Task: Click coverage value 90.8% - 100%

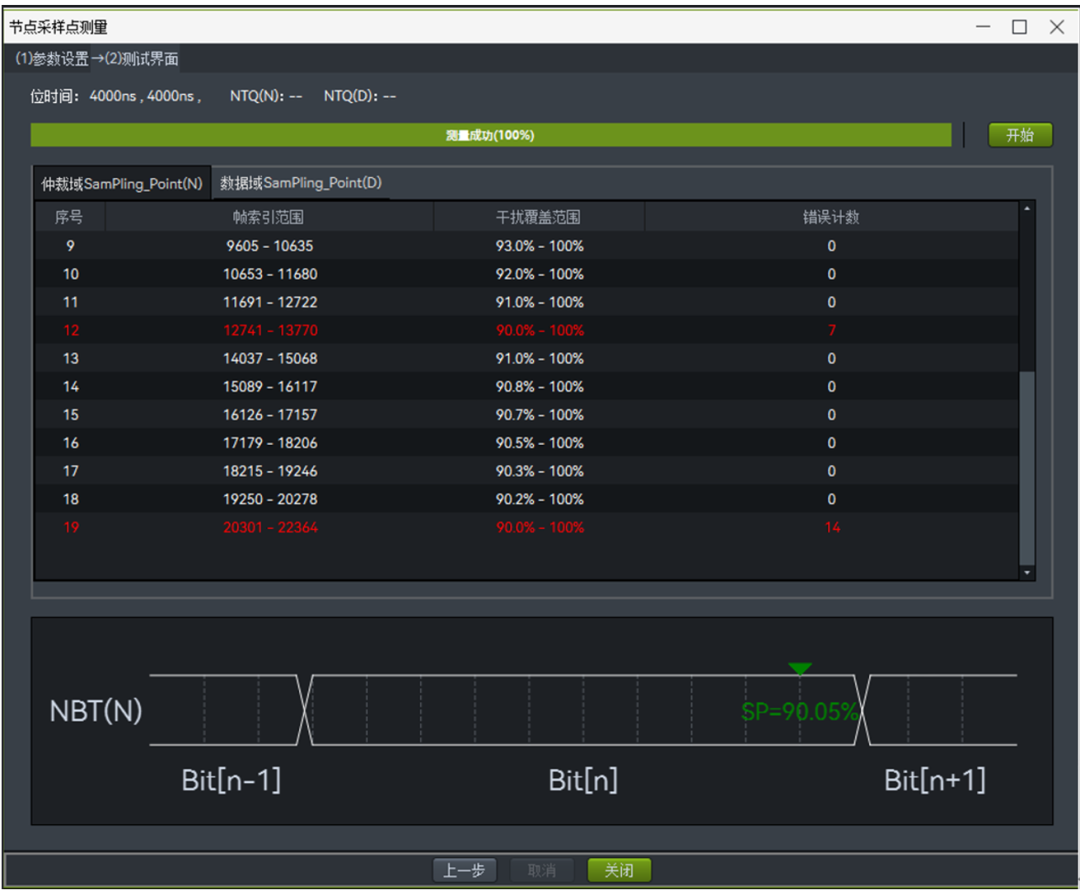Action: point(539,387)
